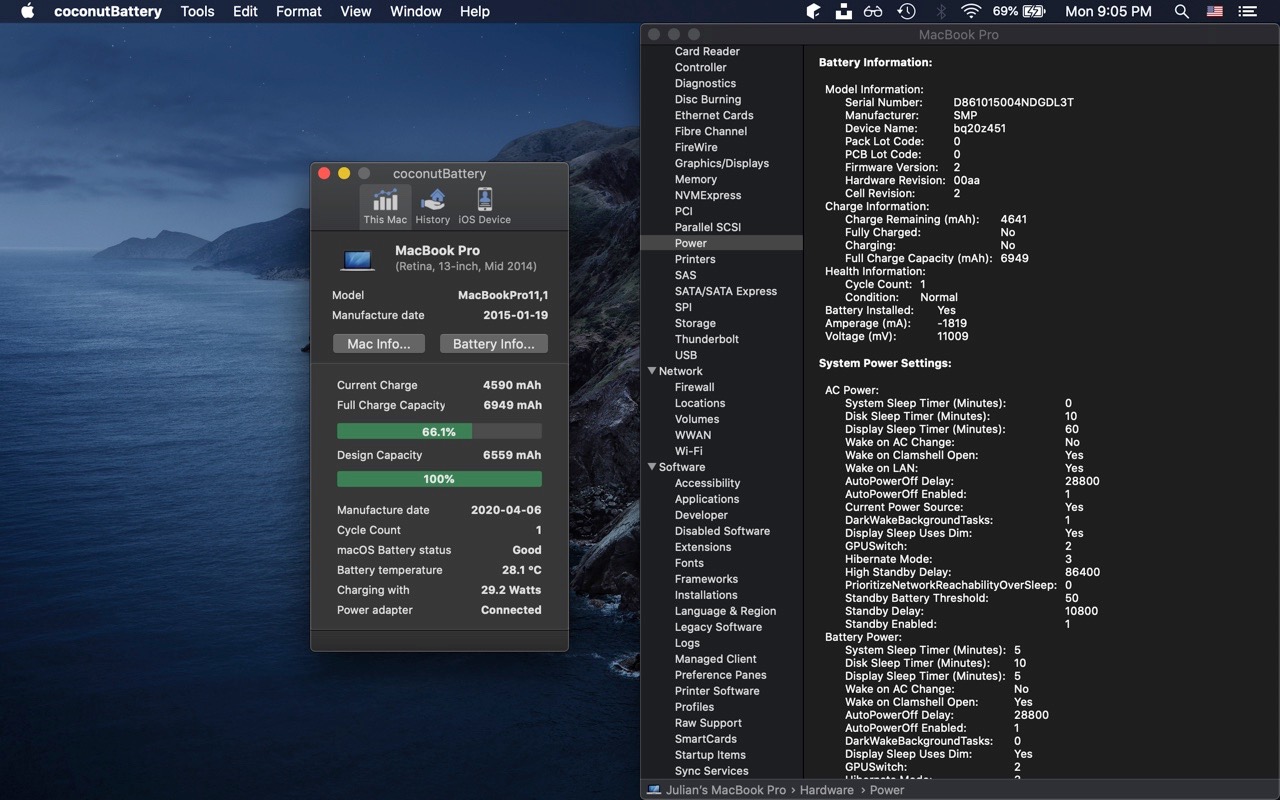Open Notification Center list icon
Screen dimensions: 1280x800
[x=1247, y=12]
